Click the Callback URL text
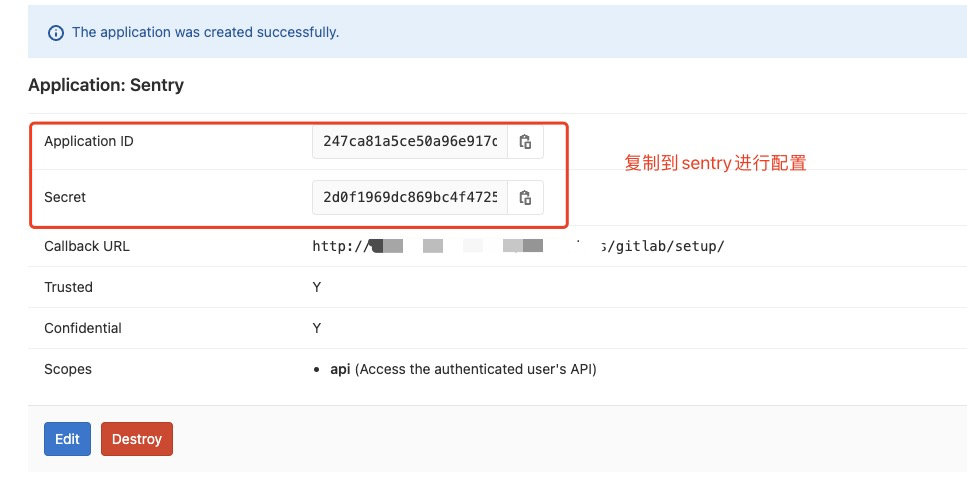 click(518, 247)
